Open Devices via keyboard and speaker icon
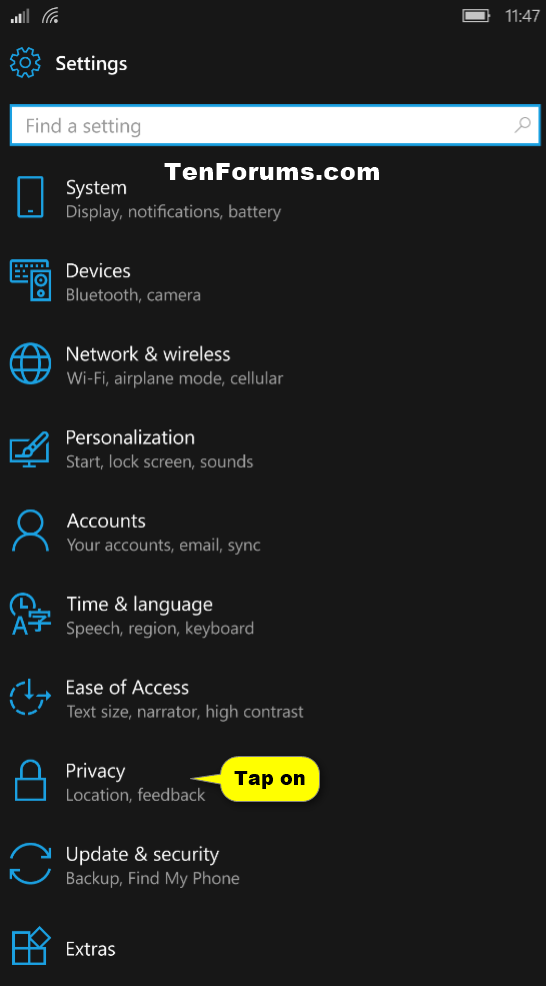Viewport: 546px width, 986px height. tap(30, 280)
